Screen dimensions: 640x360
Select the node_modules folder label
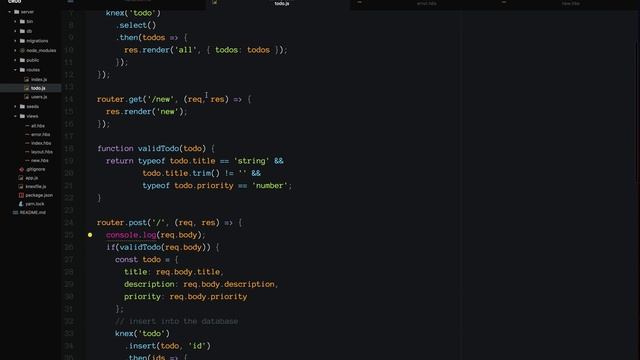tap(41, 51)
